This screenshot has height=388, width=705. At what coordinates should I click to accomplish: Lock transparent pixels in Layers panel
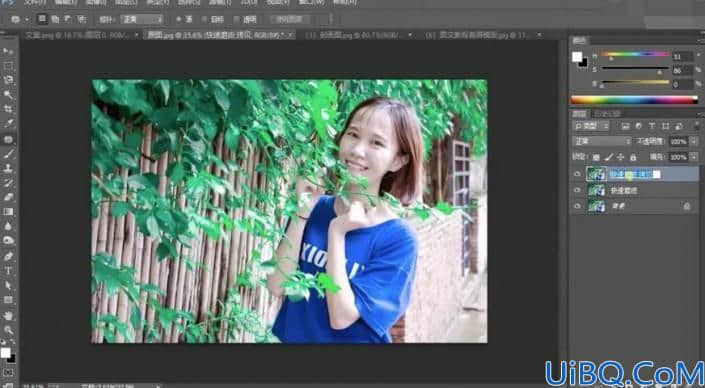tap(596, 157)
